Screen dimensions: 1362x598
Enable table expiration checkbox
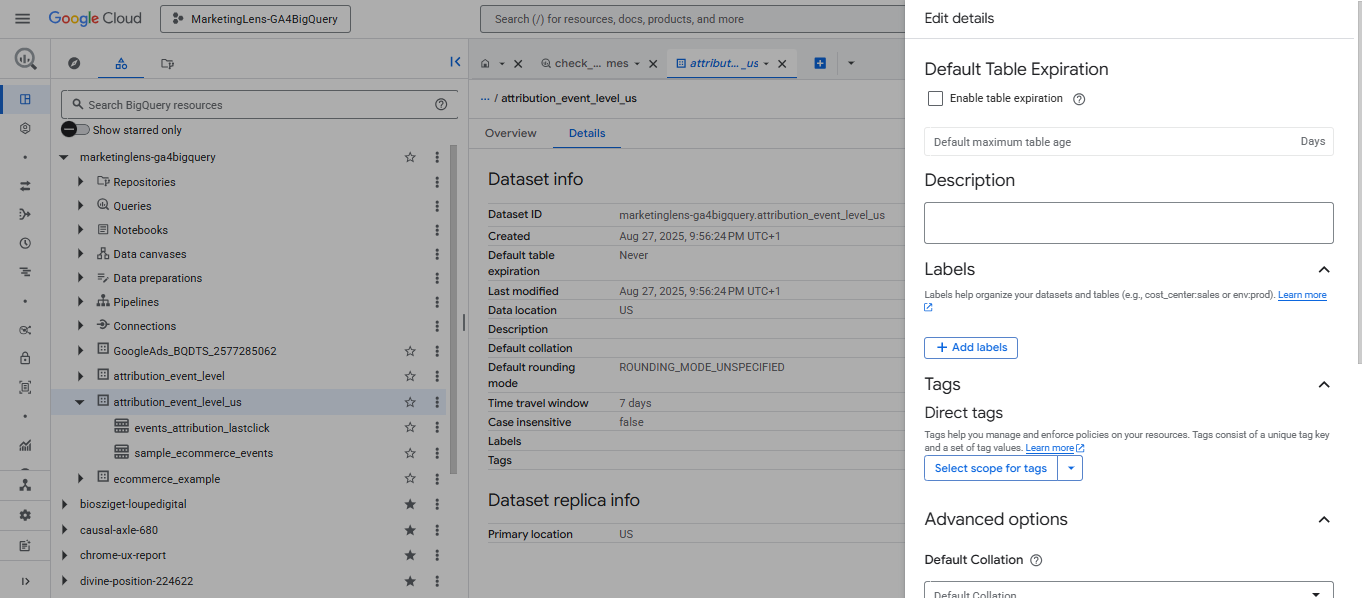pos(935,98)
